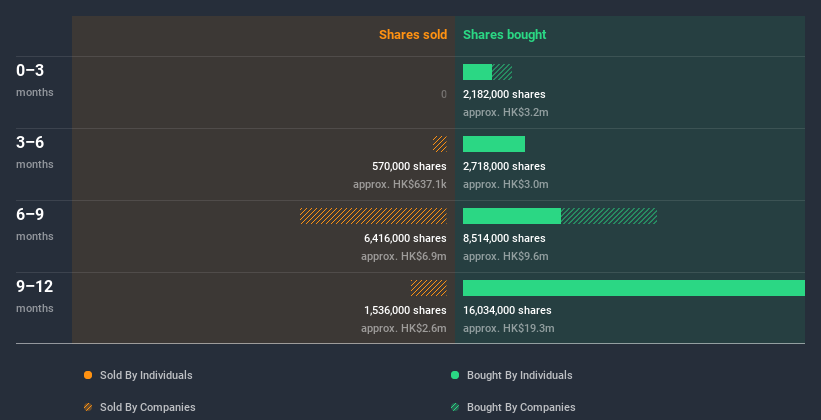The image size is (821, 420).
Task: Click the approx. HK$9.6m text
Action: pos(506,257)
